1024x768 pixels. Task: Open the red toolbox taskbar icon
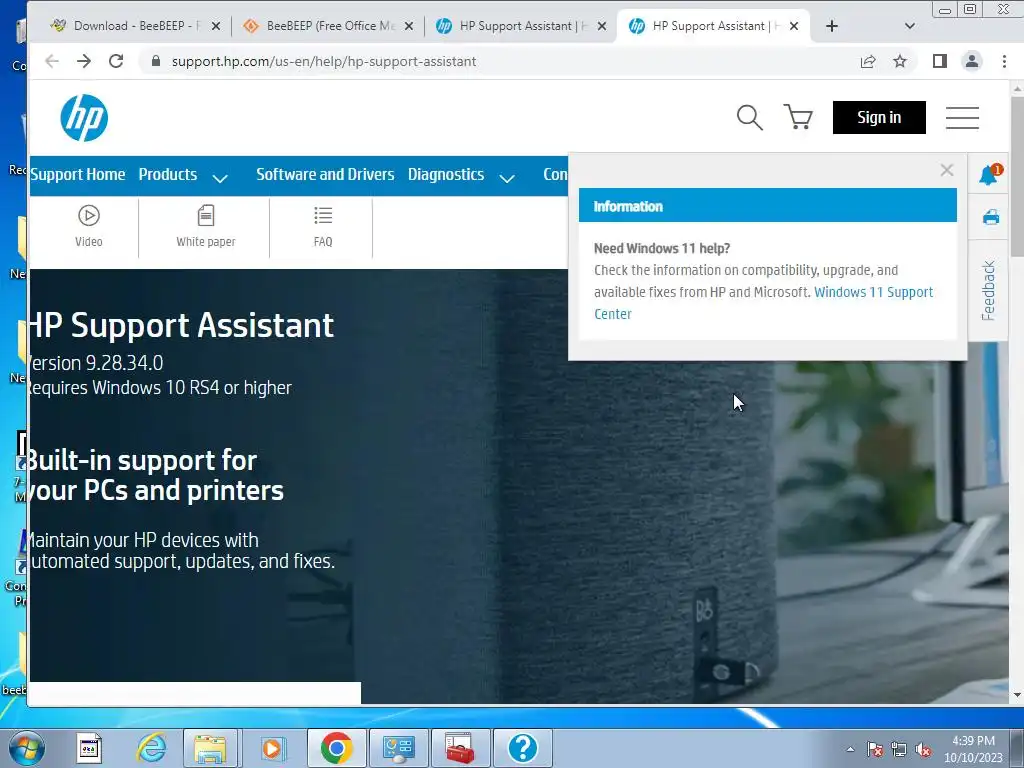click(460, 748)
